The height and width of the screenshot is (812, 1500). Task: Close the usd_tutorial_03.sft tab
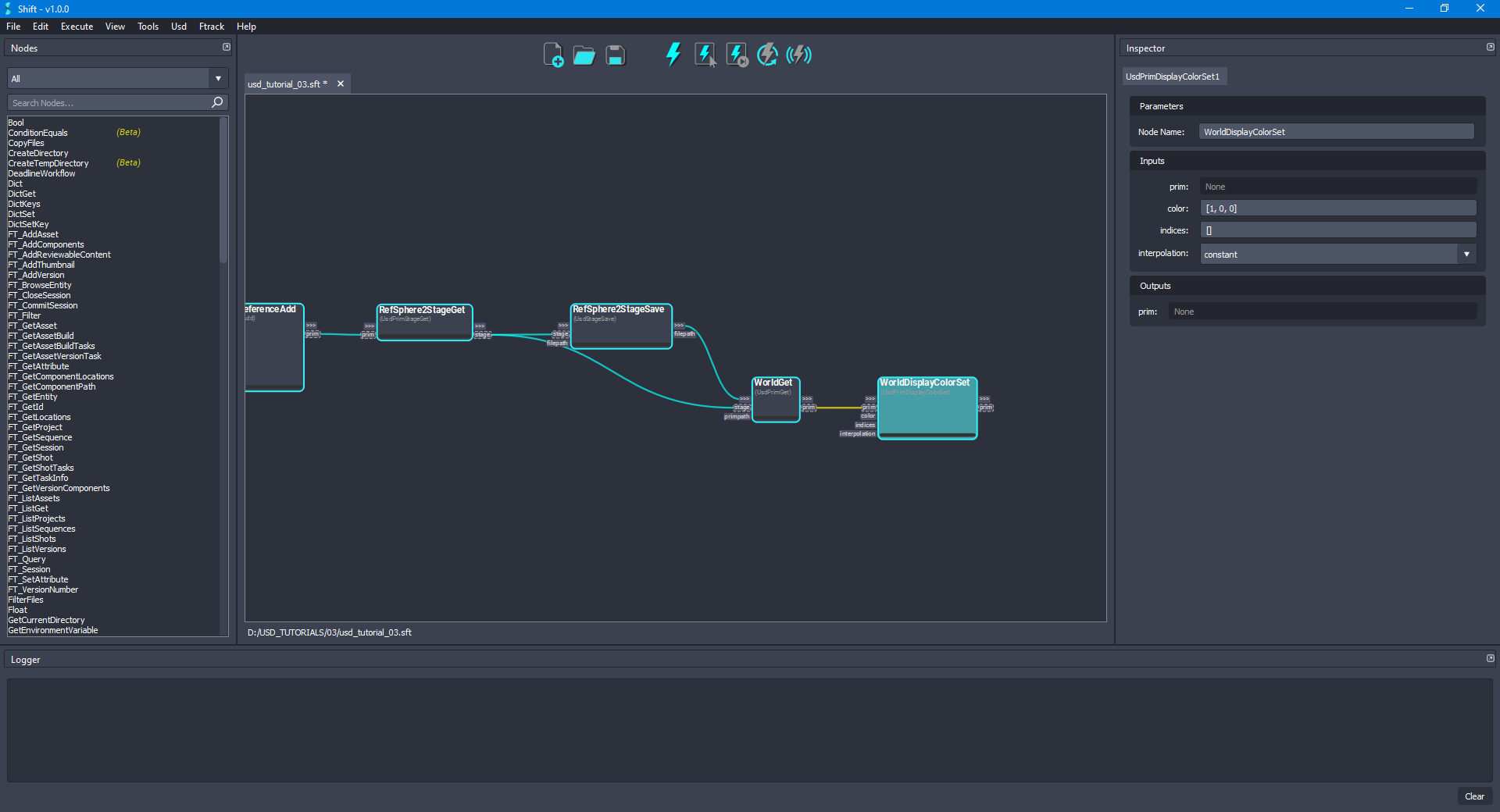pos(341,84)
